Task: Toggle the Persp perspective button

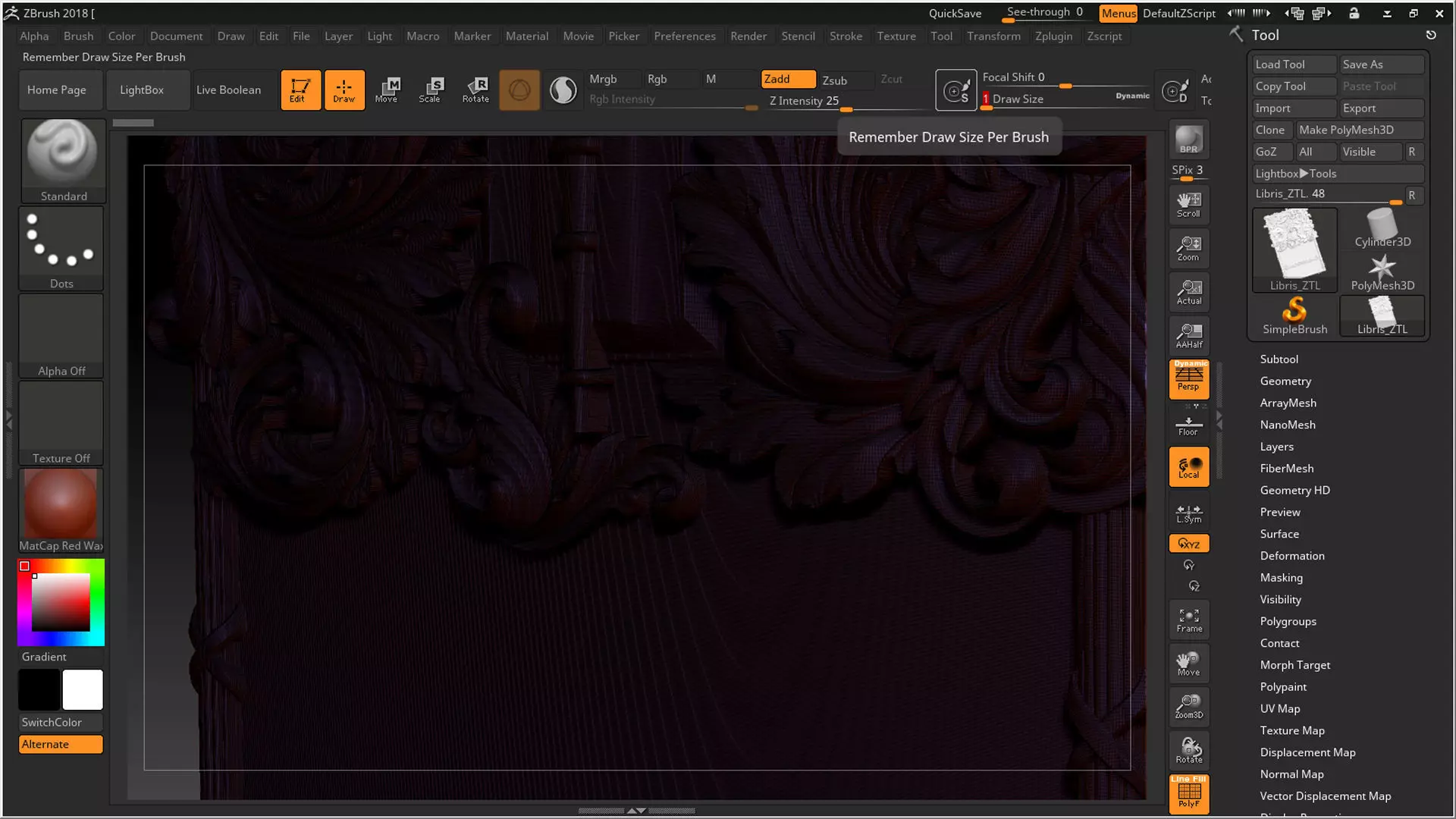Action: pos(1188,378)
